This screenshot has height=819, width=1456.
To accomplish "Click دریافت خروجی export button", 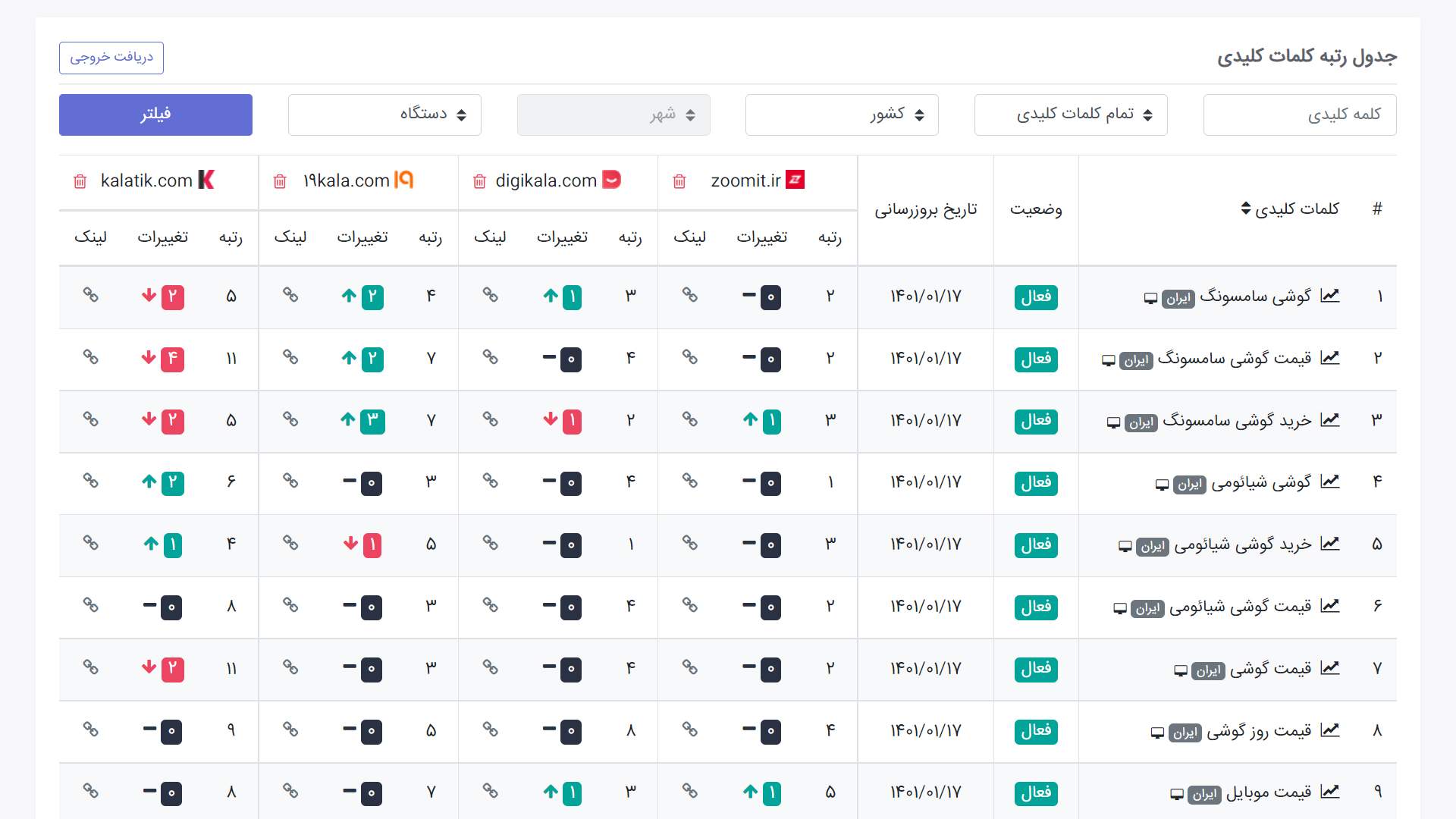I will (111, 58).
